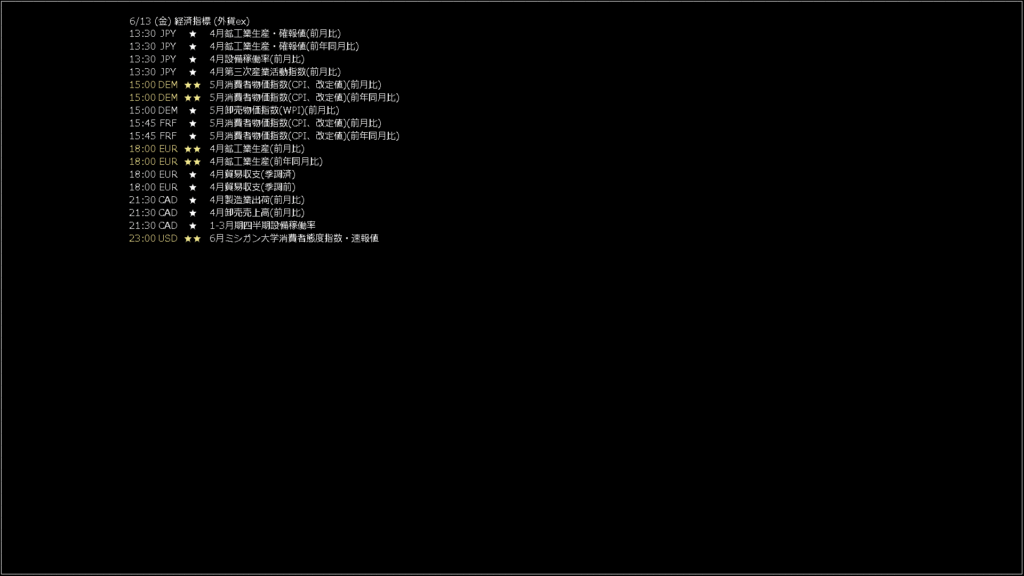
Task: Click the star beside the 4月設備稼働率(前月比) row
Action: click(193, 59)
